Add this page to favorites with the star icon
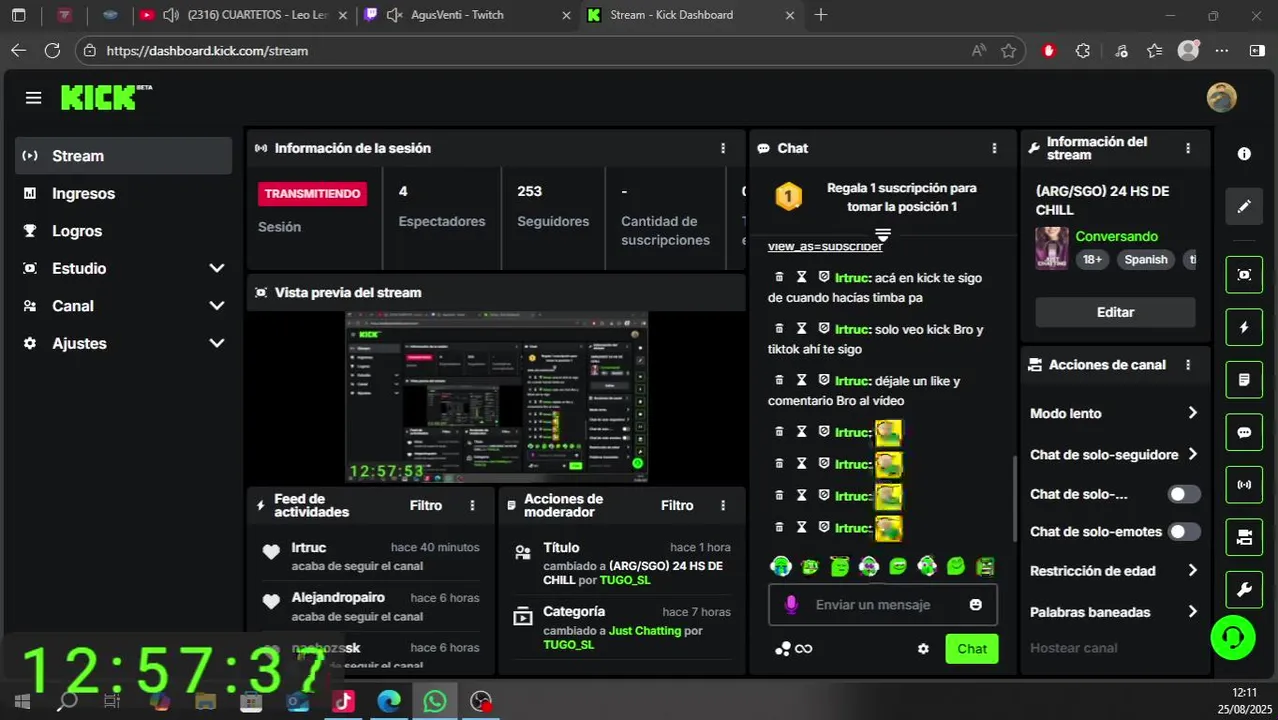Screen dimensions: 1278x720 pyautogui.click(x=1009, y=50)
